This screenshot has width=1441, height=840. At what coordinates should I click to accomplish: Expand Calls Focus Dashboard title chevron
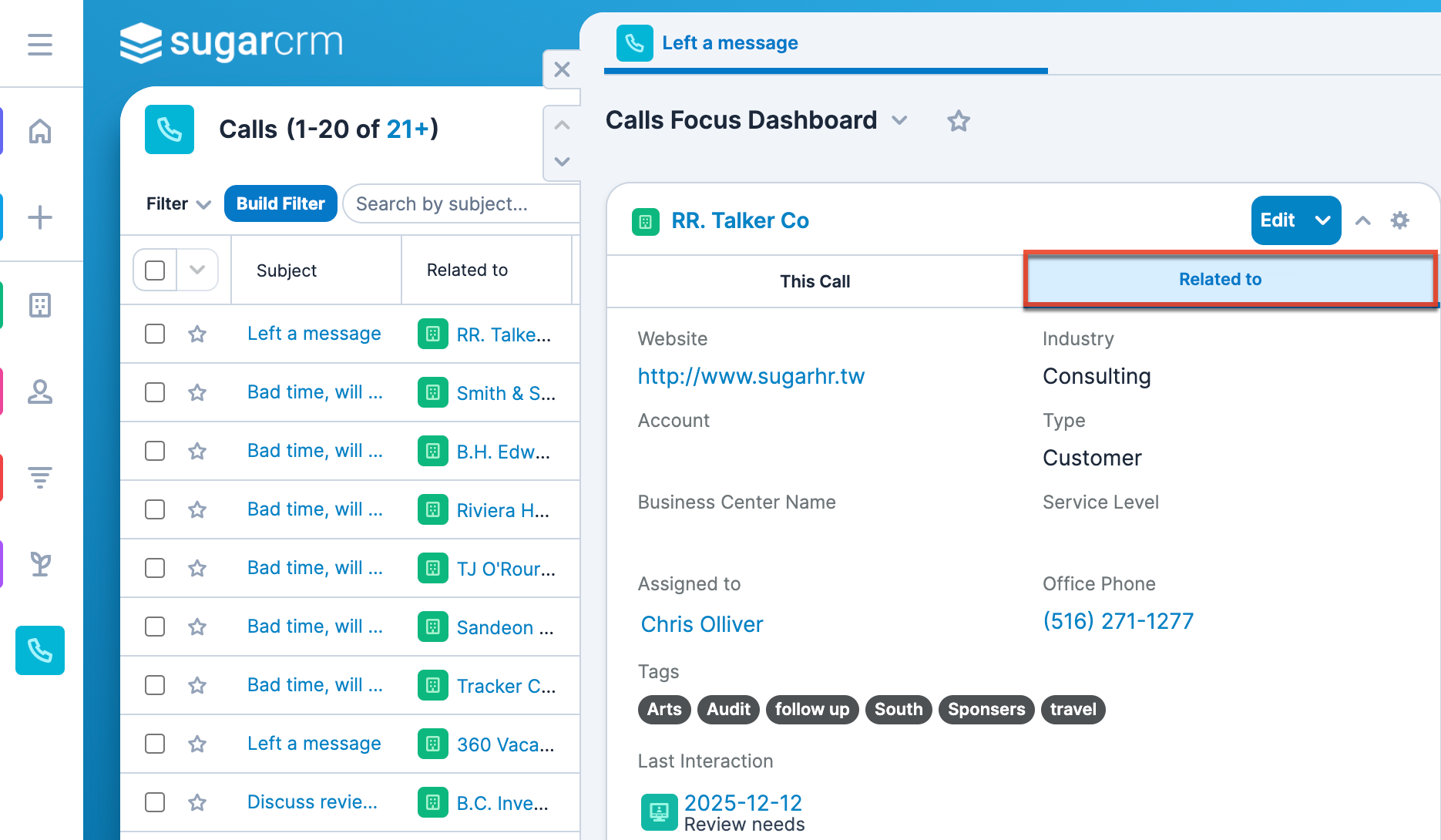coord(899,121)
